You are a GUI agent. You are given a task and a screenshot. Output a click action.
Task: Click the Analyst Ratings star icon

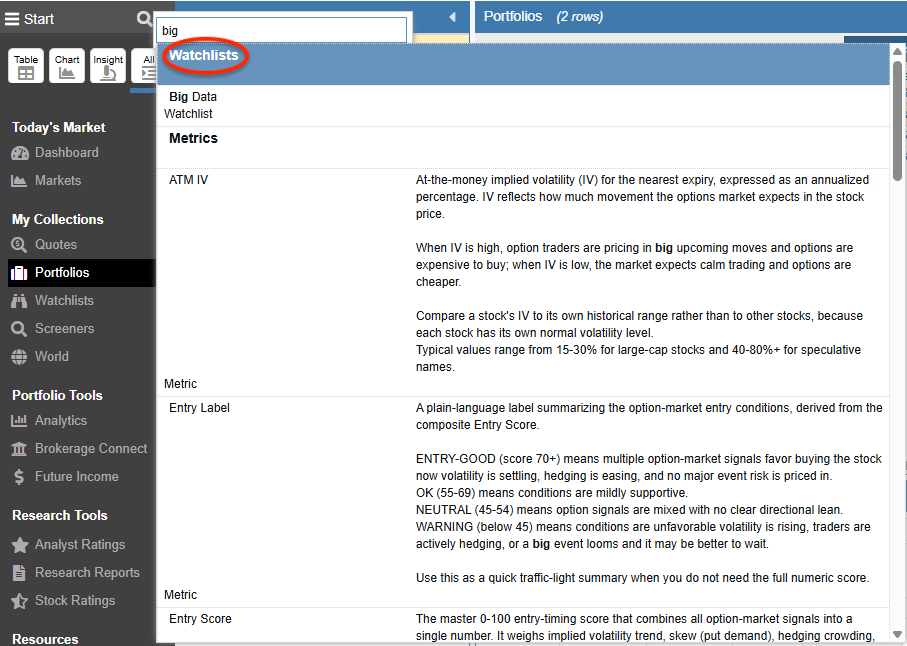(x=20, y=545)
